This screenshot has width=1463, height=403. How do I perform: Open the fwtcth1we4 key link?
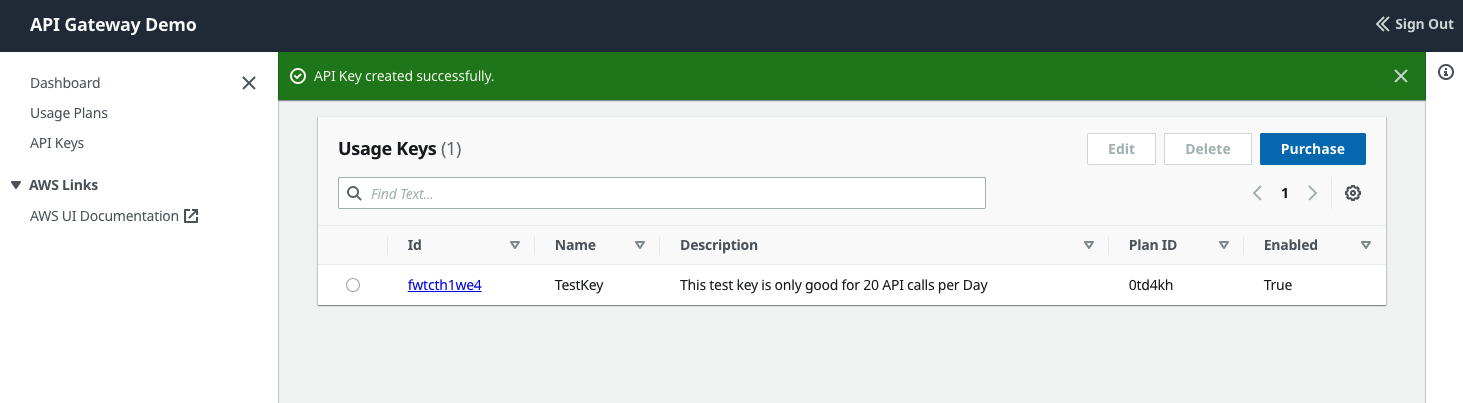[445, 285]
